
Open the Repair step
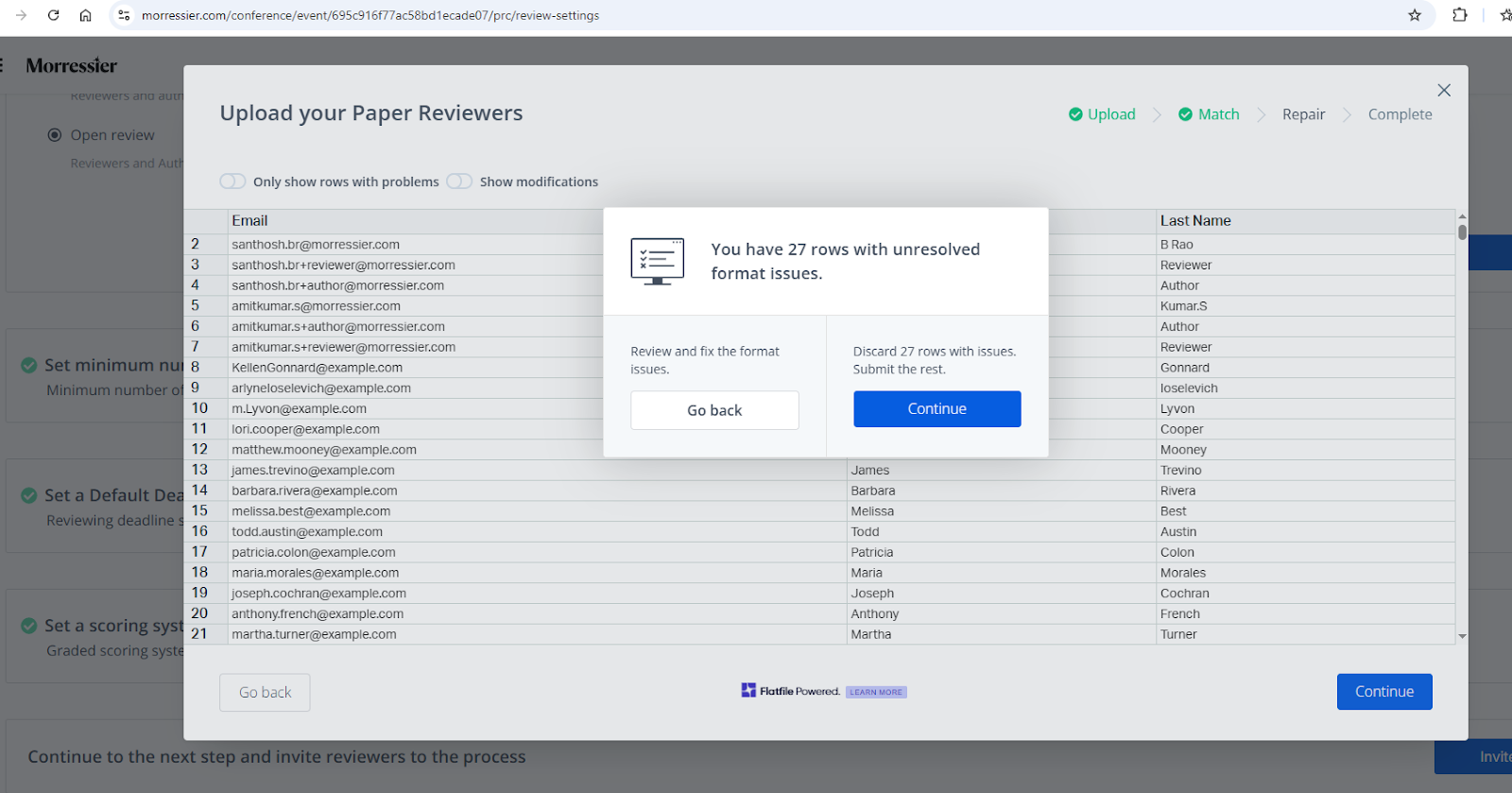coord(1303,114)
